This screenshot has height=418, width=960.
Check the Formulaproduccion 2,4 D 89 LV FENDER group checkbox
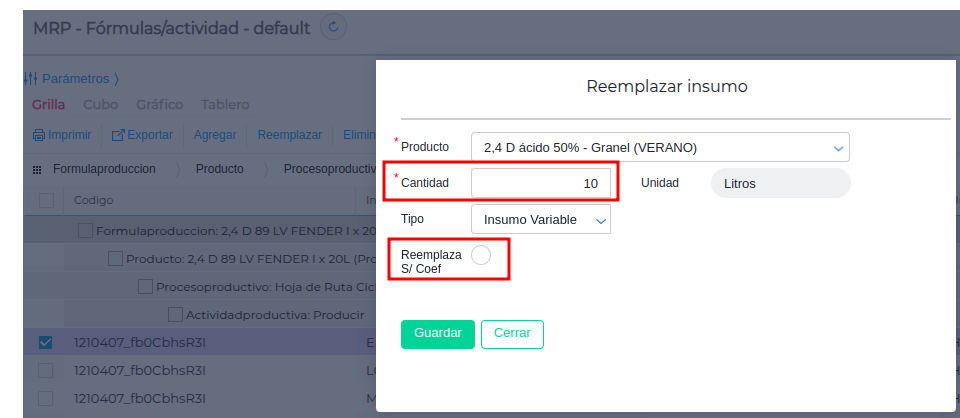click(x=86, y=231)
